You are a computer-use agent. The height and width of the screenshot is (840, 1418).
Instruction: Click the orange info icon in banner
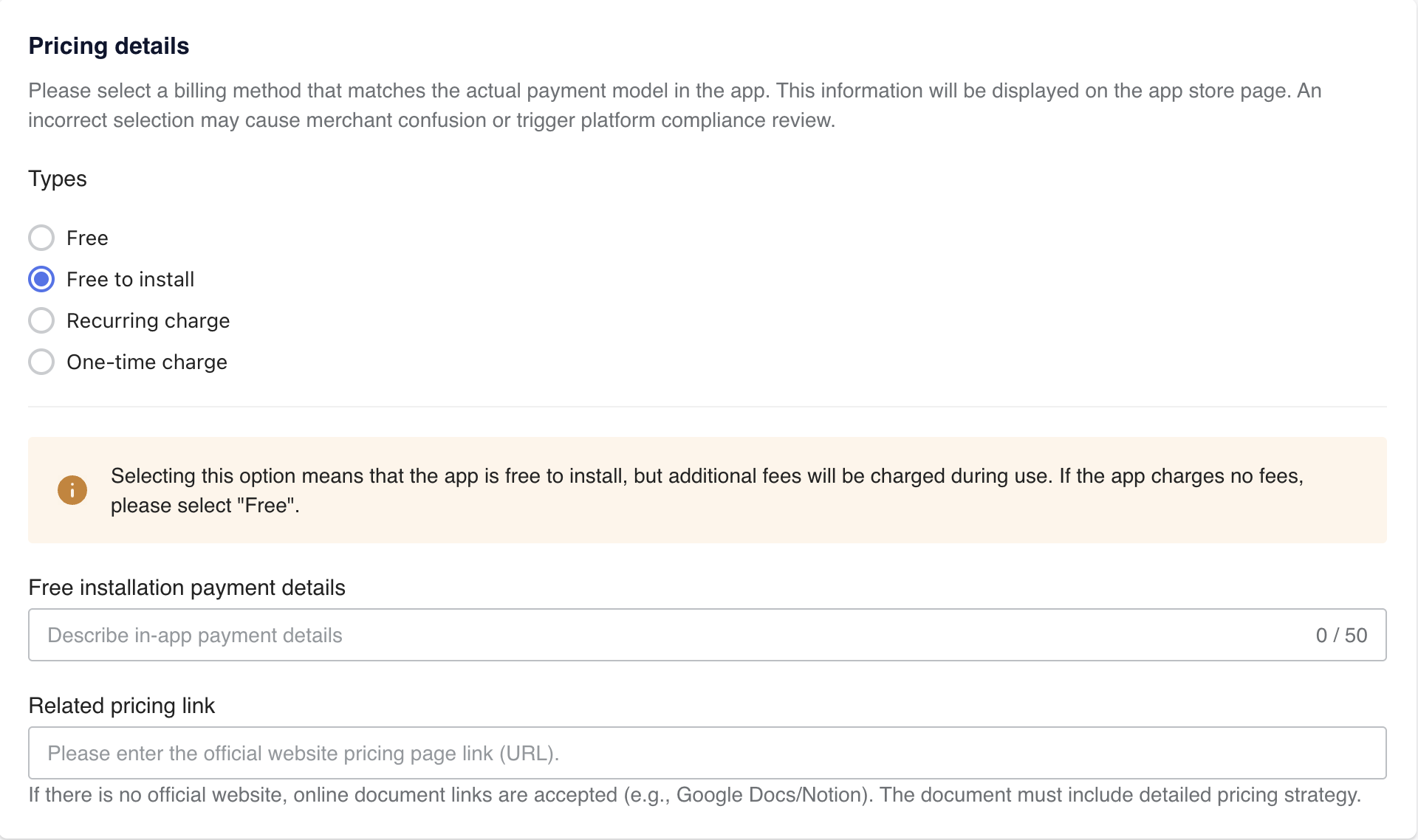[x=72, y=490]
